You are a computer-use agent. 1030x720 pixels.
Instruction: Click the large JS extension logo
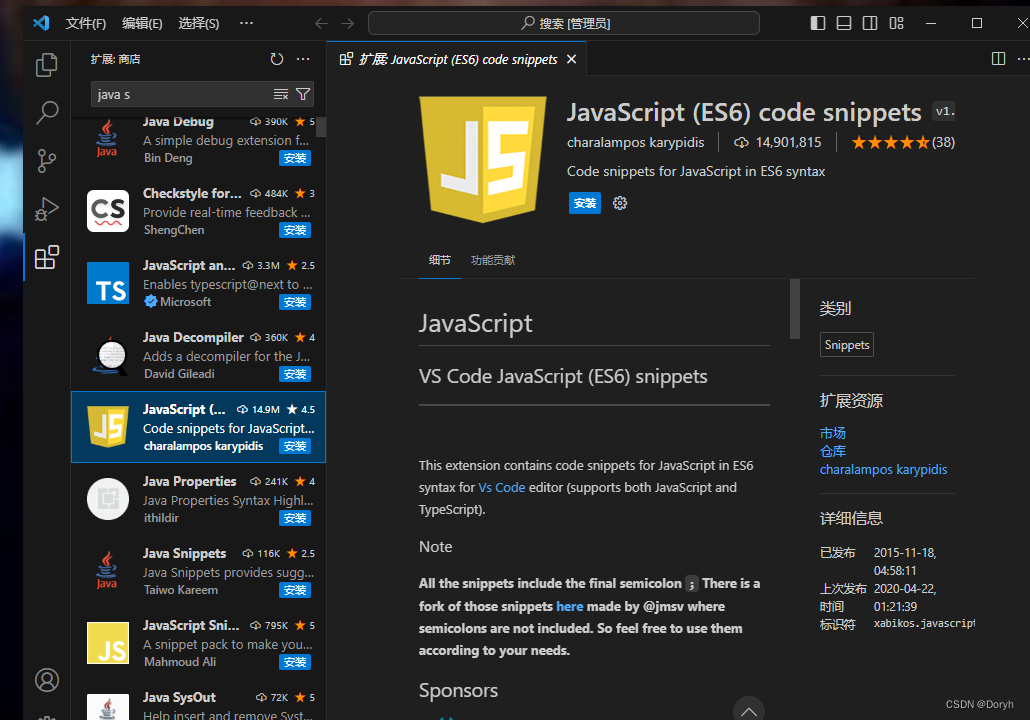483,160
